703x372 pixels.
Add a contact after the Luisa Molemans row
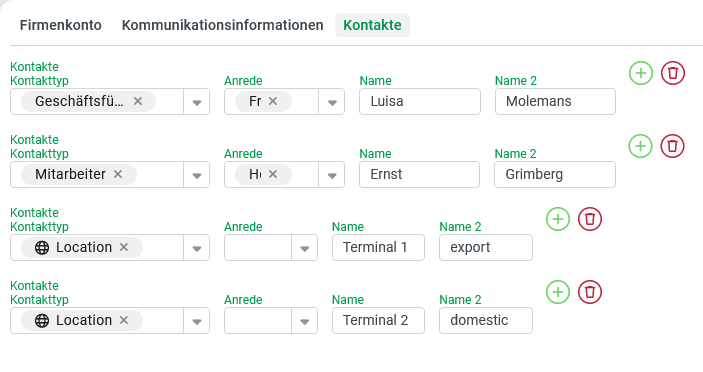[x=641, y=73]
